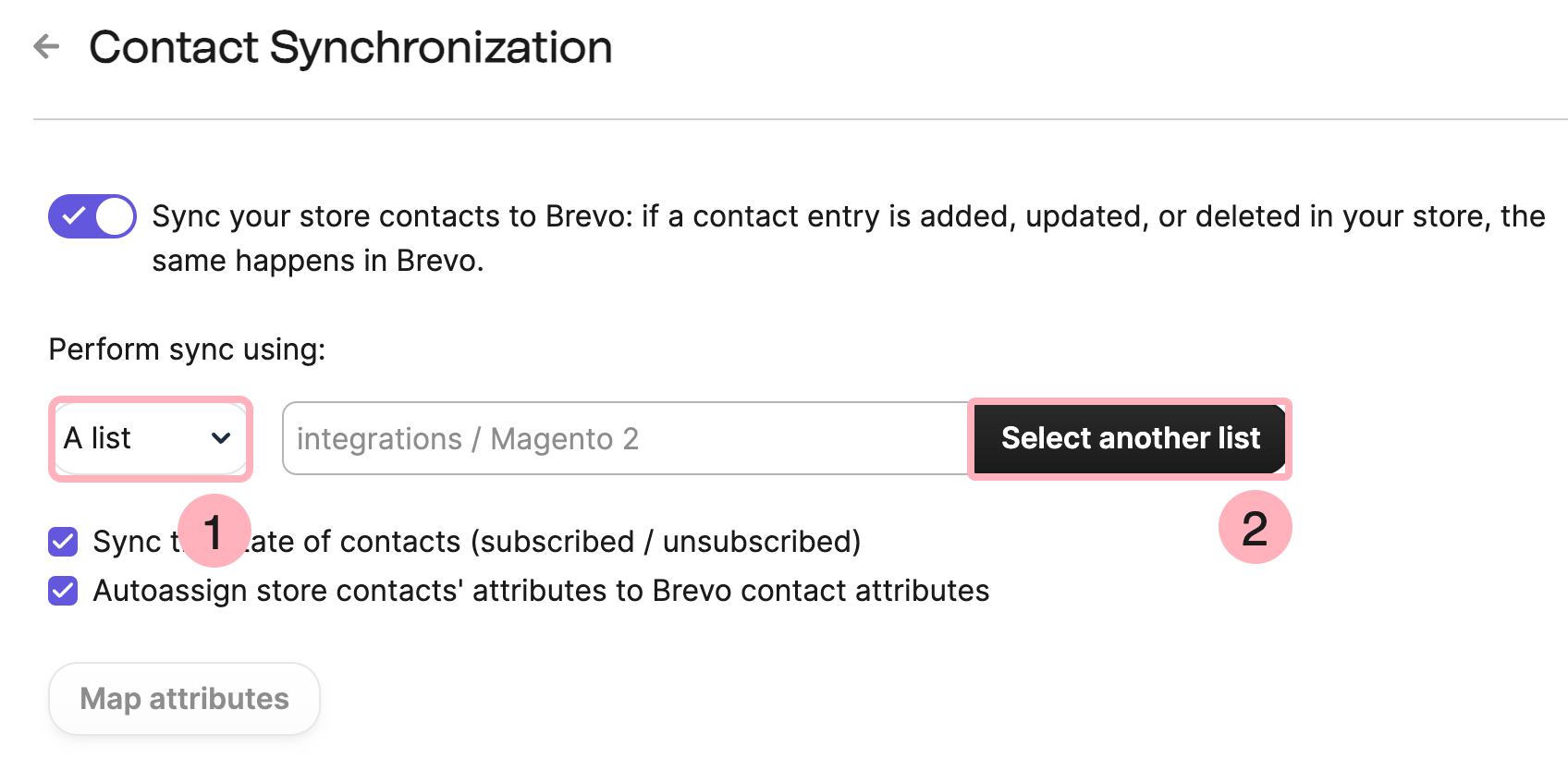Click the tick mark in the Autoassign checkbox
Image resolution: width=1568 pixels, height=771 pixels.
pos(63,591)
